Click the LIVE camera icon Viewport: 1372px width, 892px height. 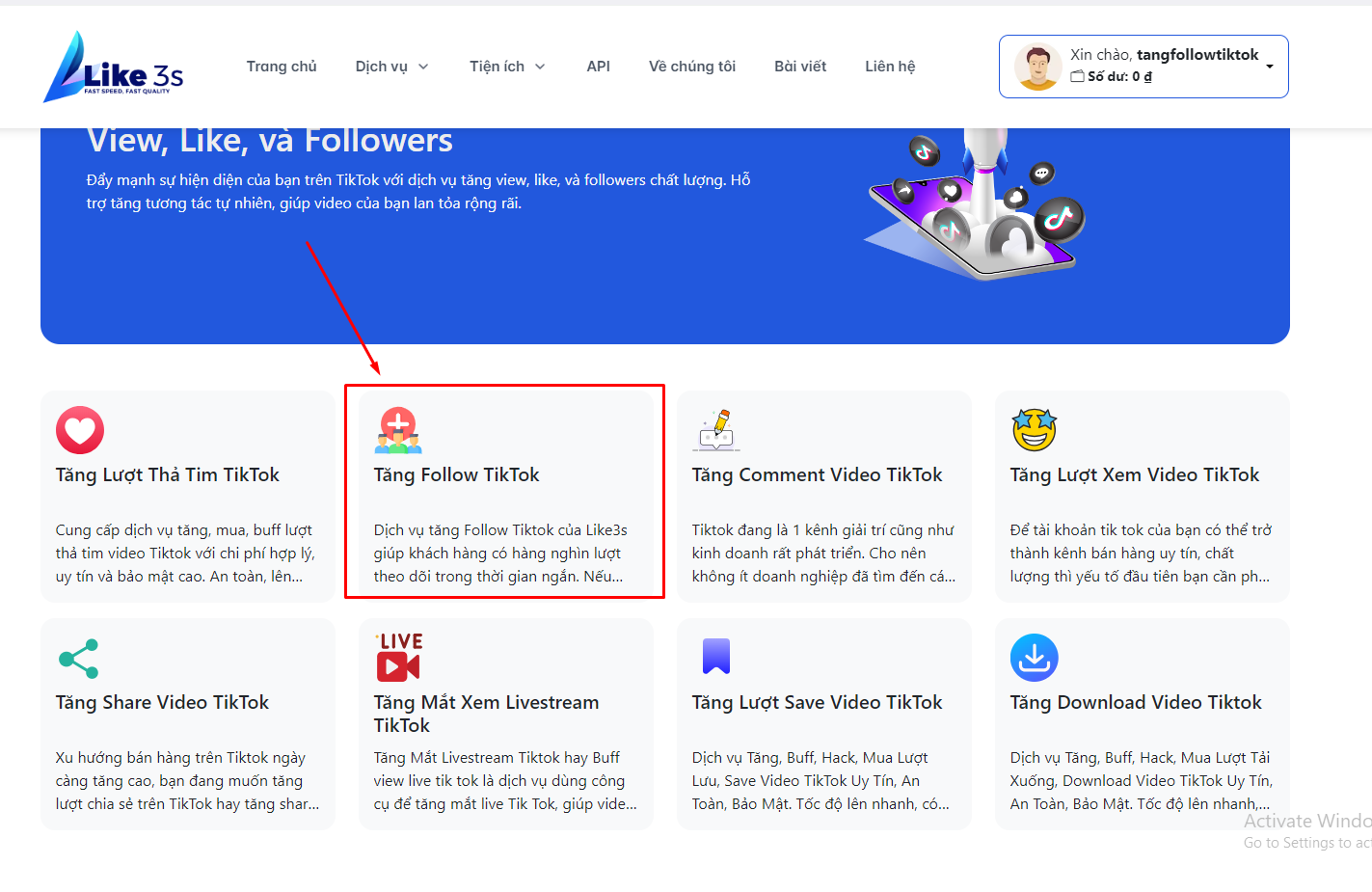pyautogui.click(x=399, y=657)
